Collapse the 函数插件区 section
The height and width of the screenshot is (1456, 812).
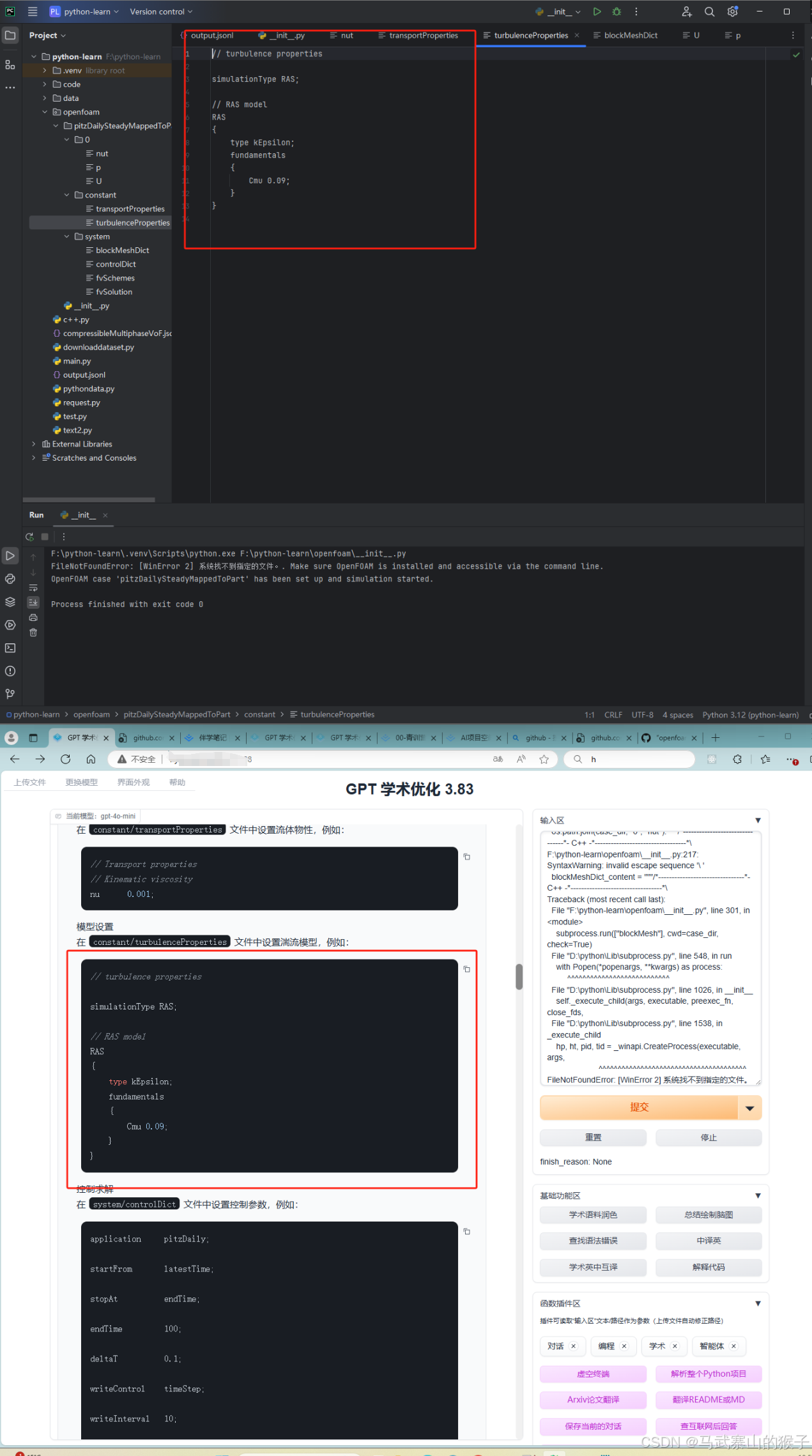pyautogui.click(x=758, y=1303)
